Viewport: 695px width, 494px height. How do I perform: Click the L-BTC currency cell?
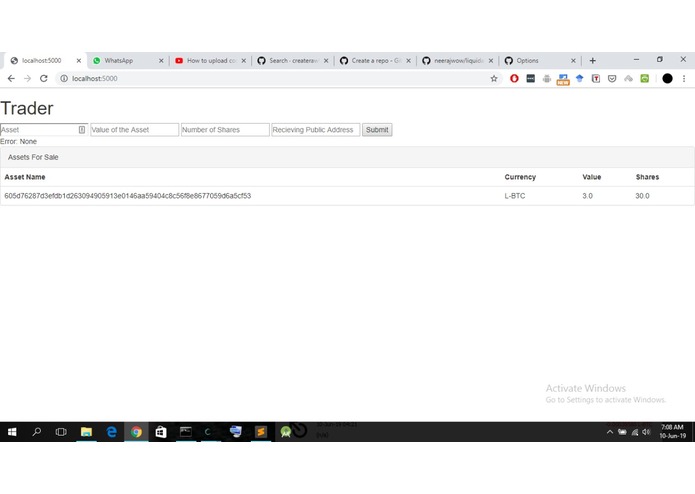point(515,196)
